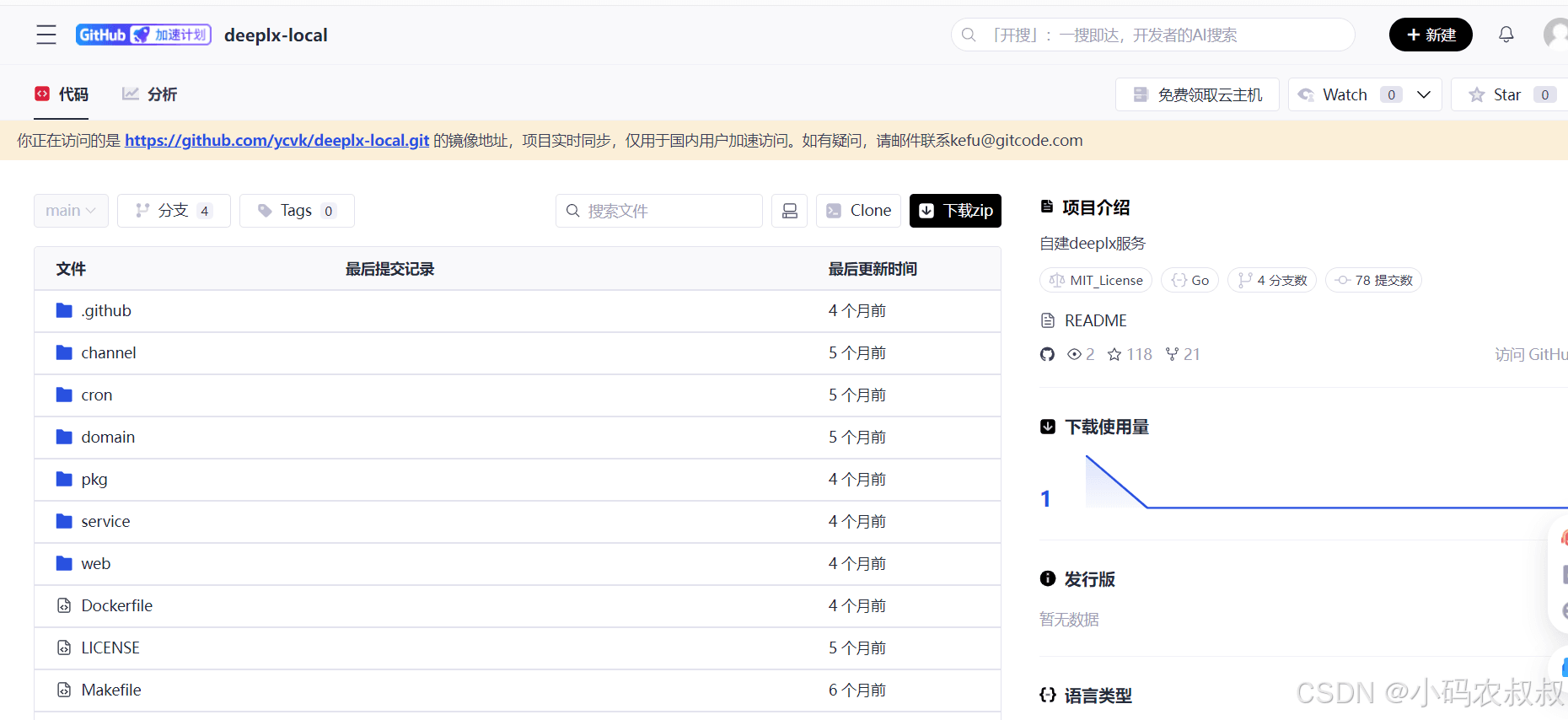Open the 分支 4 branches button
This screenshot has width=1568, height=720.
[x=174, y=211]
